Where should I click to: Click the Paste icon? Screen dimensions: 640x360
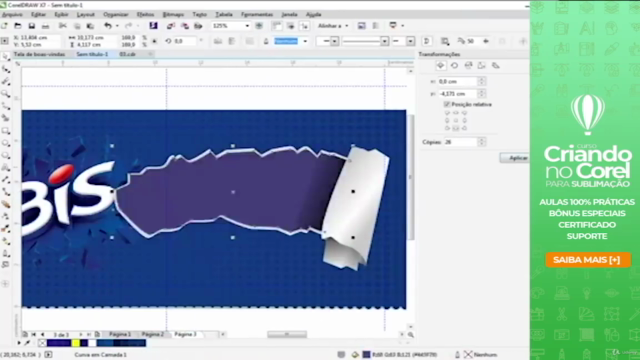90,26
